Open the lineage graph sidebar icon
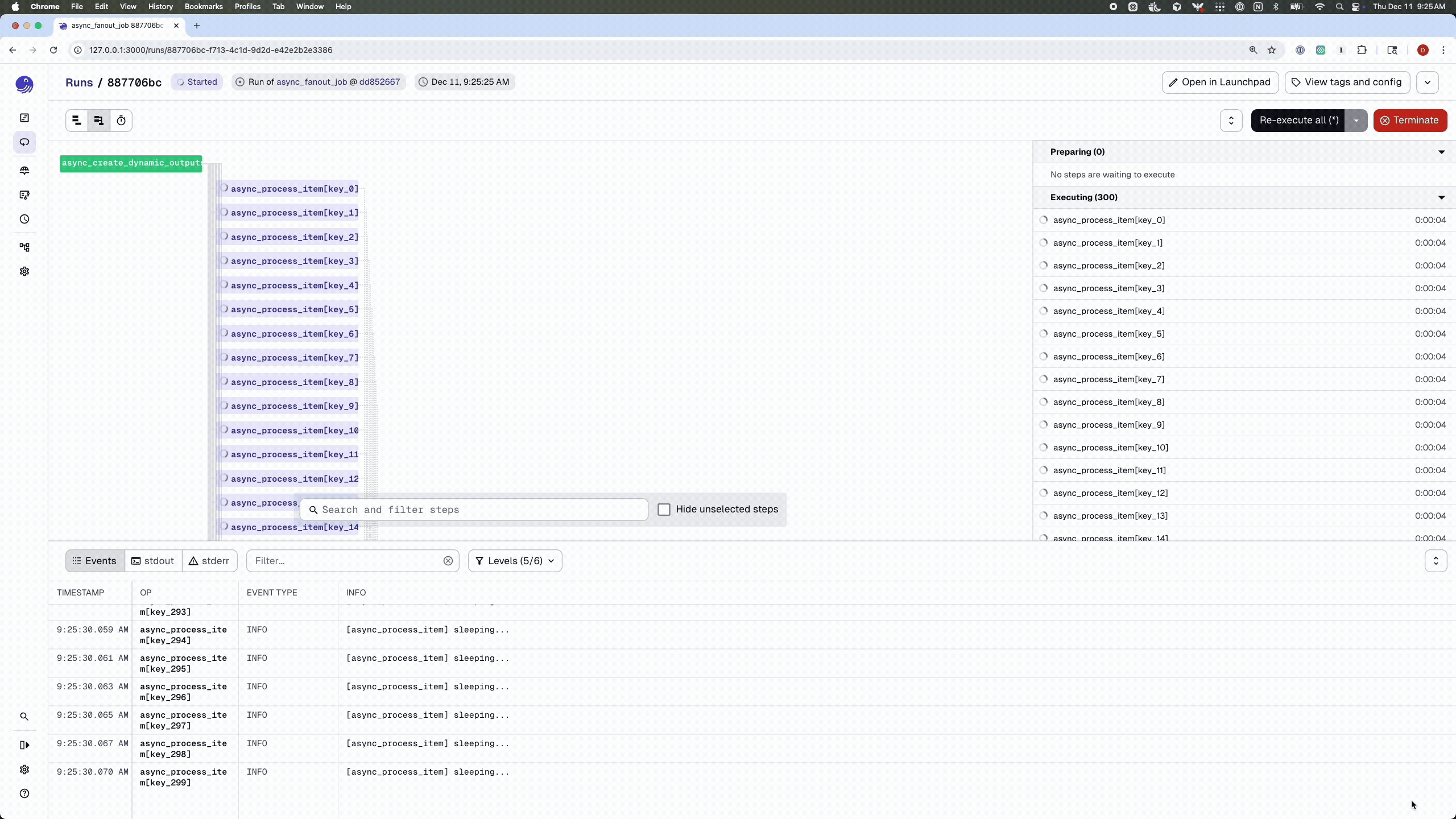 (24, 247)
